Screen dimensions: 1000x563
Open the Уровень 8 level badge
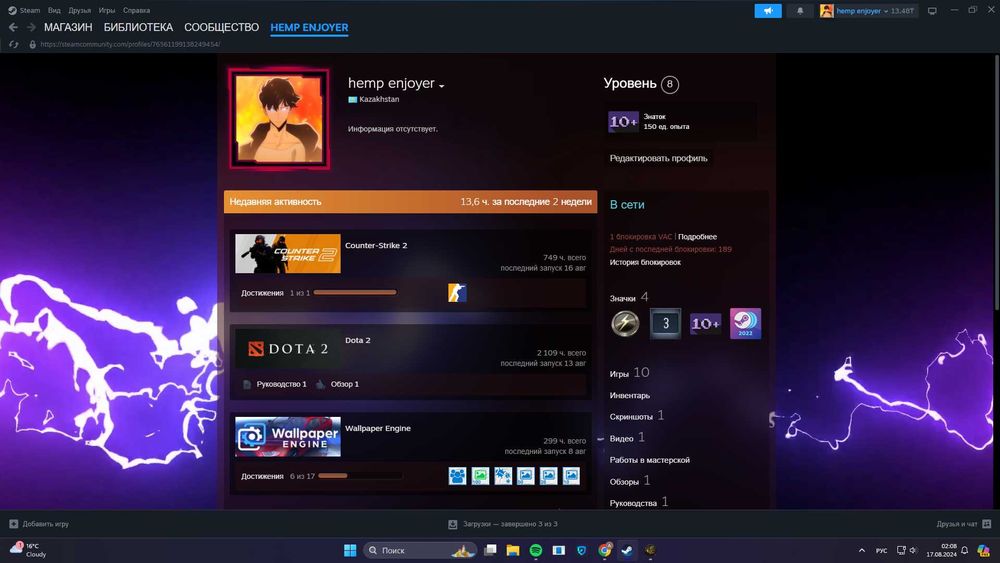(x=669, y=84)
